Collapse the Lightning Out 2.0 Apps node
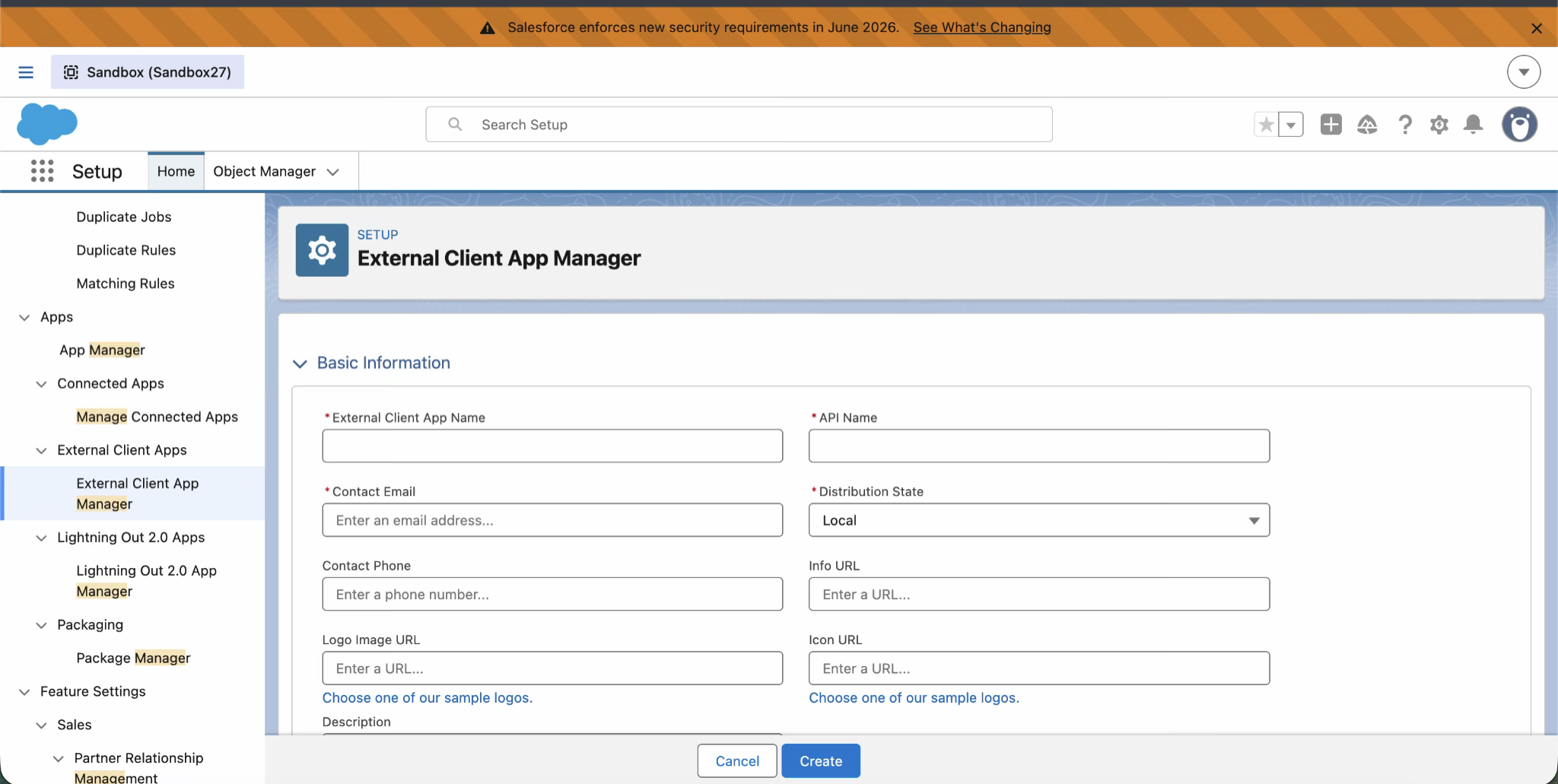Viewport: 1558px width, 784px height. click(x=41, y=538)
